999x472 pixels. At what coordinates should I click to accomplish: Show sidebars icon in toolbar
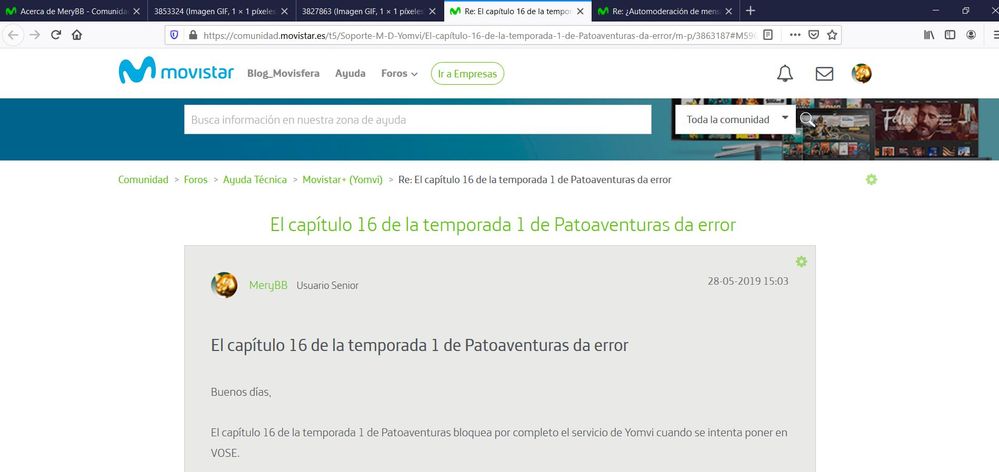pyautogui.click(x=949, y=35)
